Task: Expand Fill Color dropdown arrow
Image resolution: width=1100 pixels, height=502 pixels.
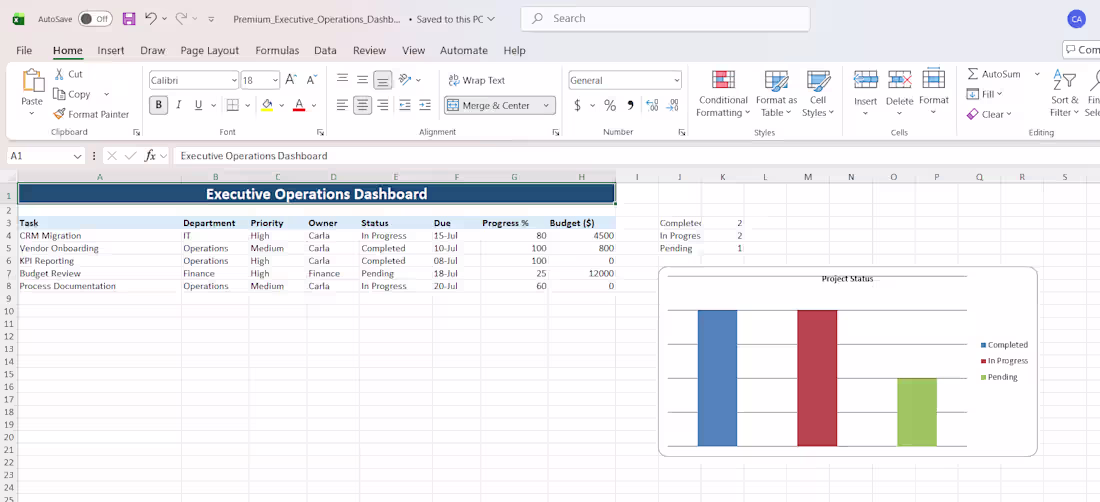Action: tap(281, 105)
